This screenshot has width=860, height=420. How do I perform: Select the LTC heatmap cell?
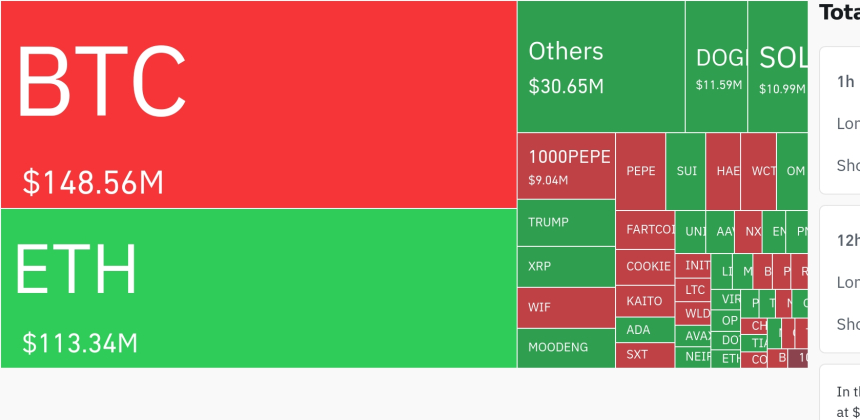click(x=694, y=290)
